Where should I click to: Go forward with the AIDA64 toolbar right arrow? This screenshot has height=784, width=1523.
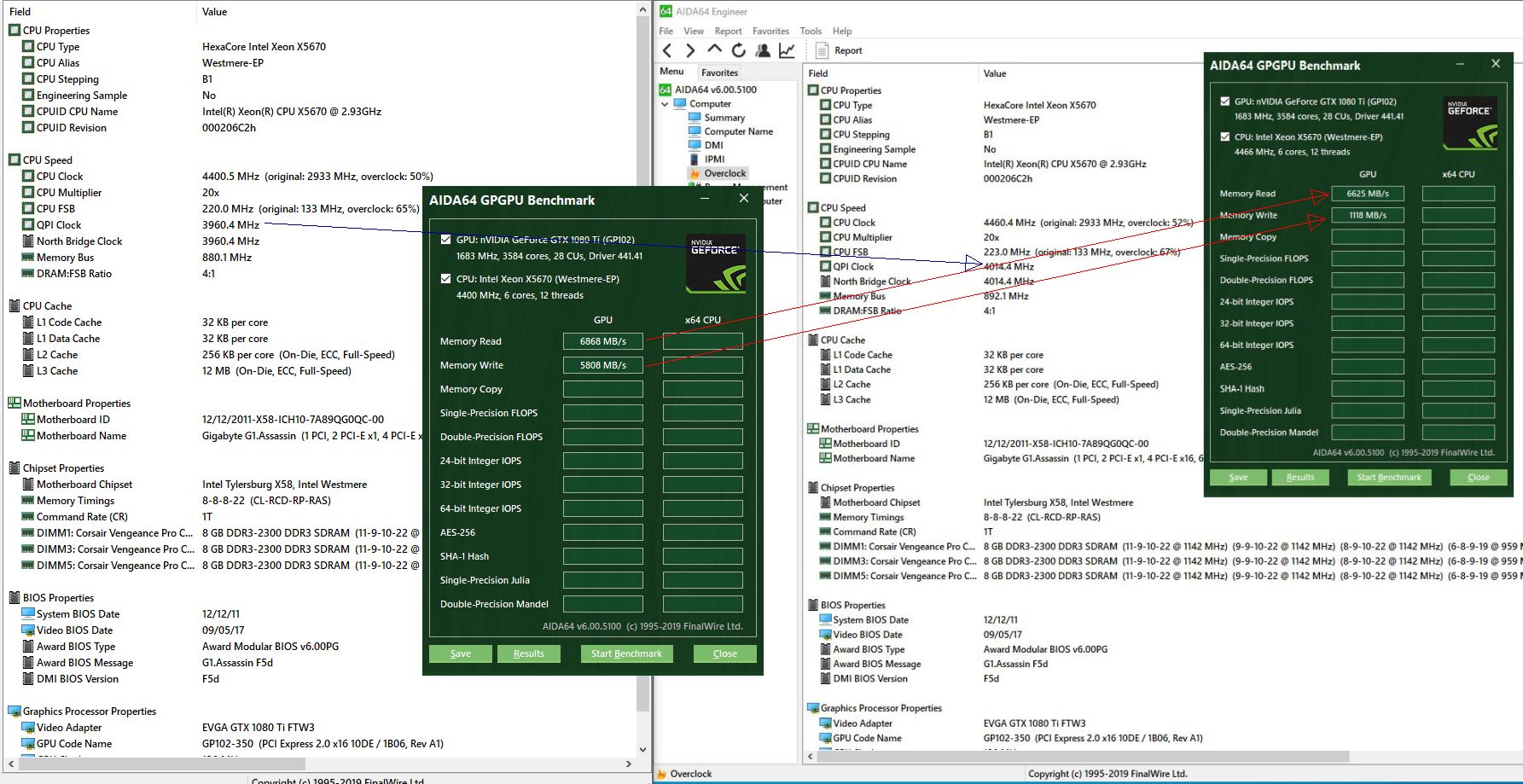tap(690, 50)
